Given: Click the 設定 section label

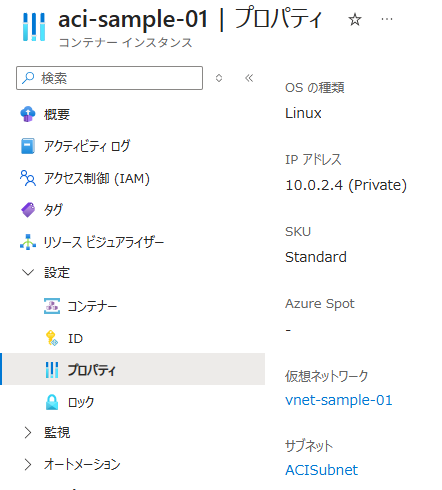Looking at the screenshot, I should pyautogui.click(x=57, y=272).
